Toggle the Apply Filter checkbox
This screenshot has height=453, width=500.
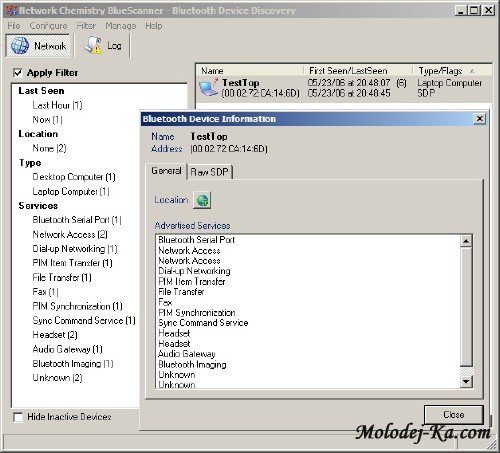(x=18, y=73)
